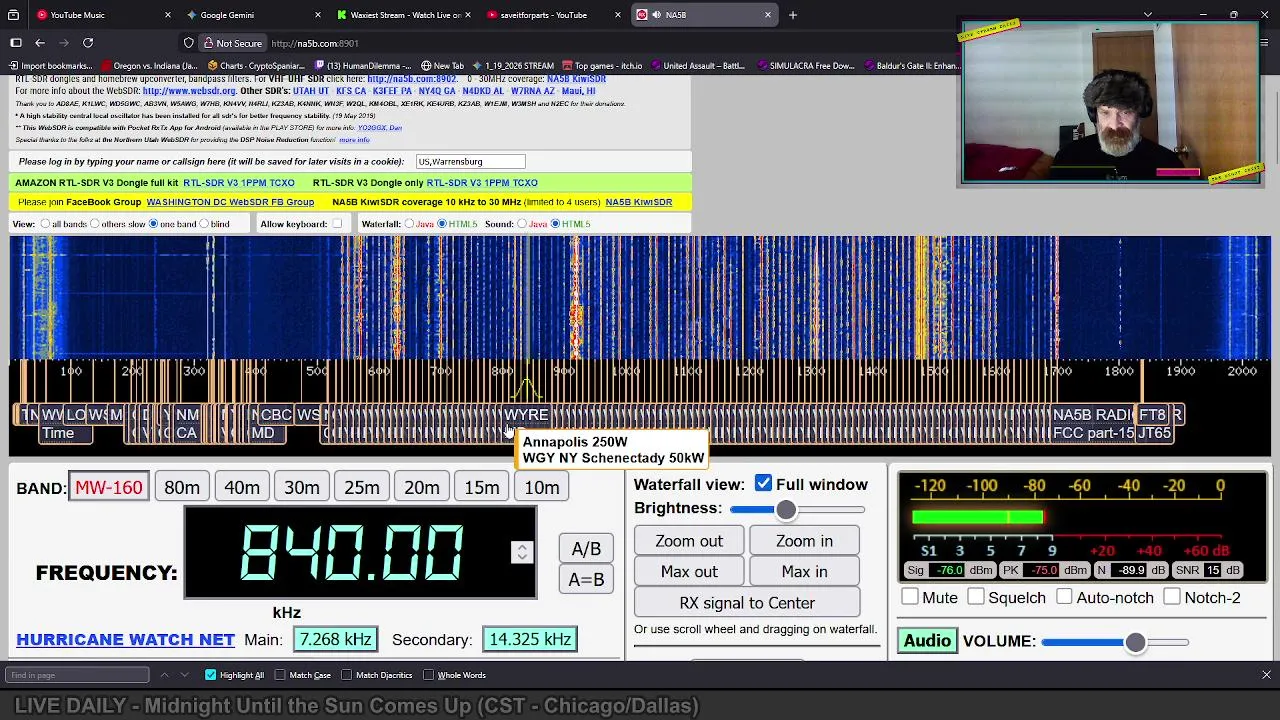The height and width of the screenshot is (720, 1280).
Task: Click RX signal to Center button
Action: 747,603
